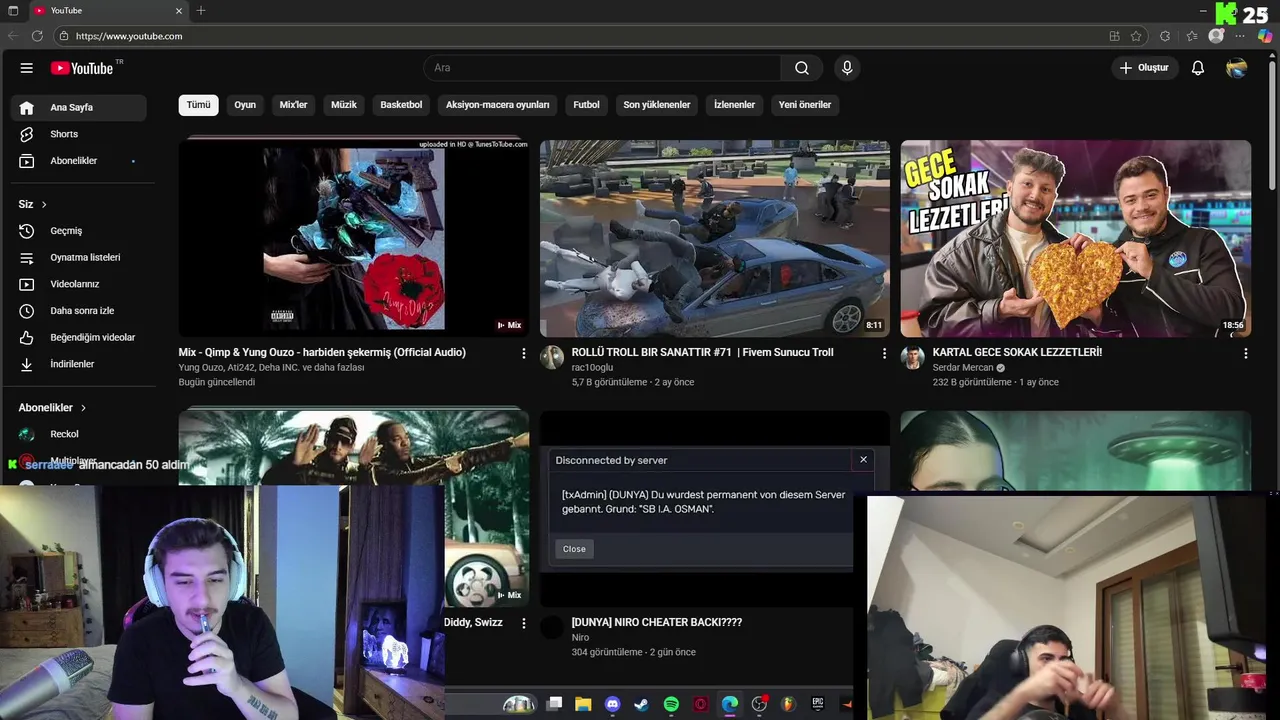Open a new browser tab with plus
Viewport: 1280px width, 720px height.
(x=201, y=10)
